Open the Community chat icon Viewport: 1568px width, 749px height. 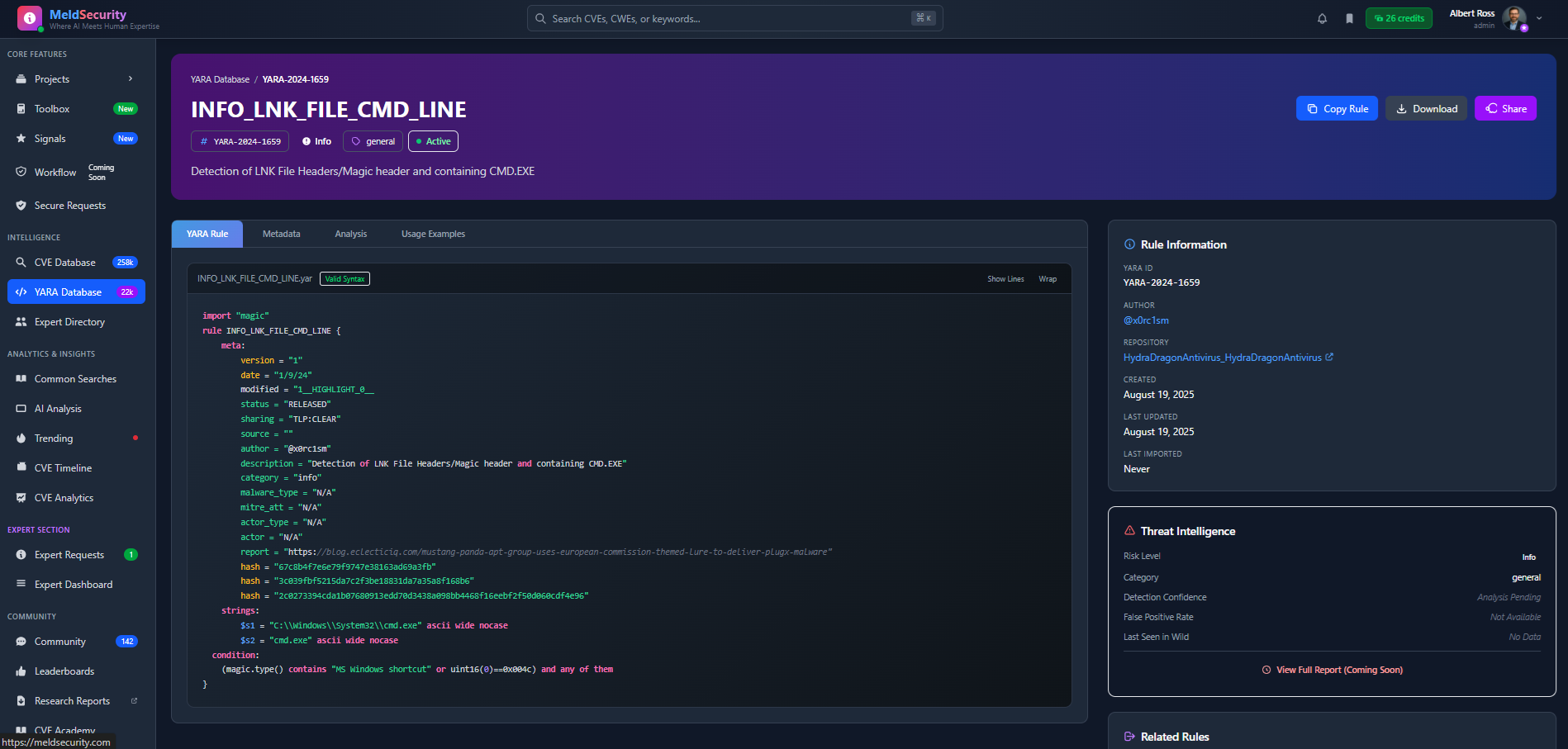(x=21, y=641)
